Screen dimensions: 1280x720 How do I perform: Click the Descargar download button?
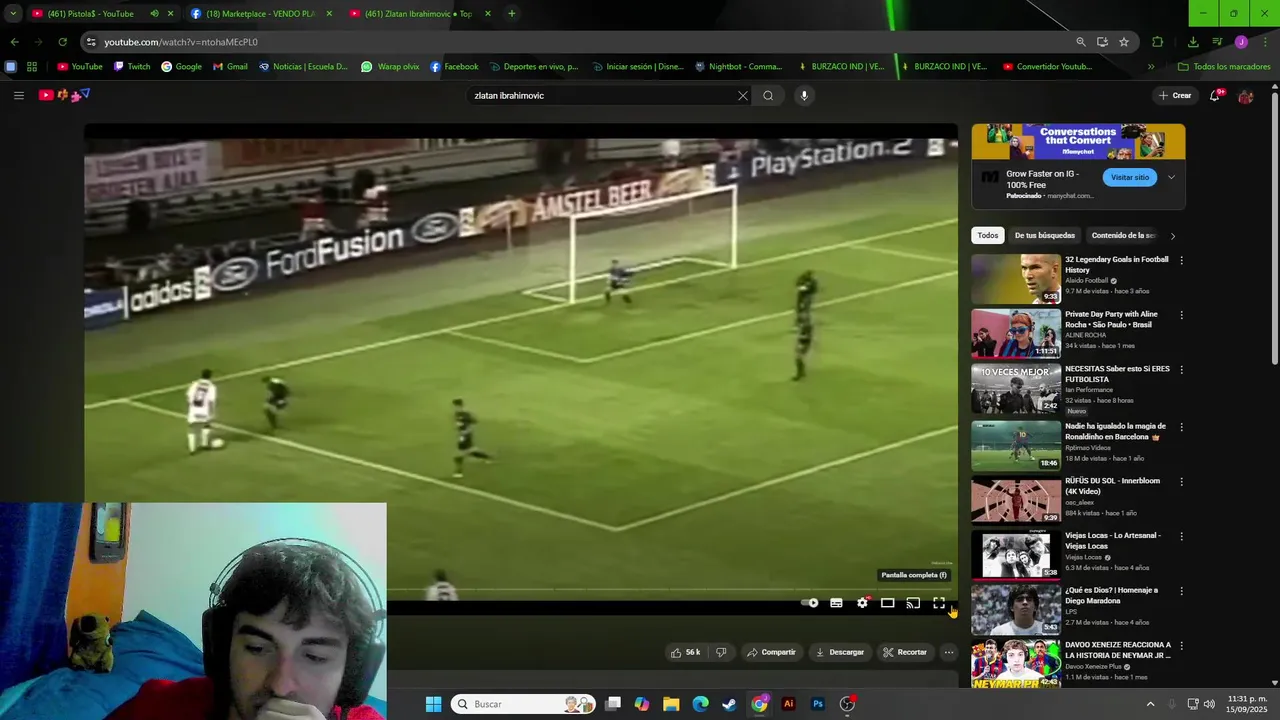pos(840,652)
